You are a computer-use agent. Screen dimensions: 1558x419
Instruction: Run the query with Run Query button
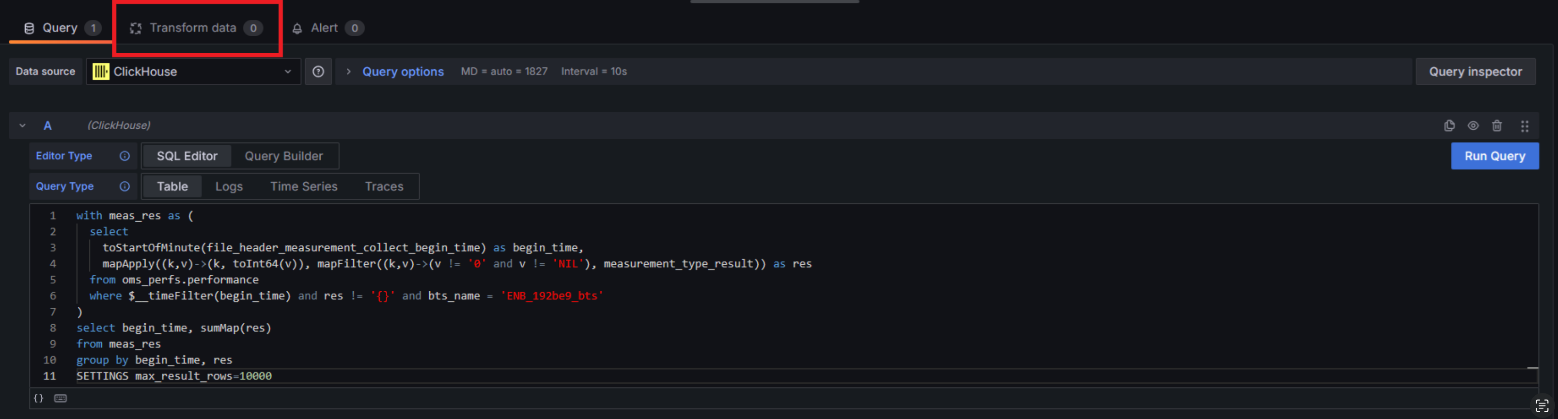(1494, 156)
